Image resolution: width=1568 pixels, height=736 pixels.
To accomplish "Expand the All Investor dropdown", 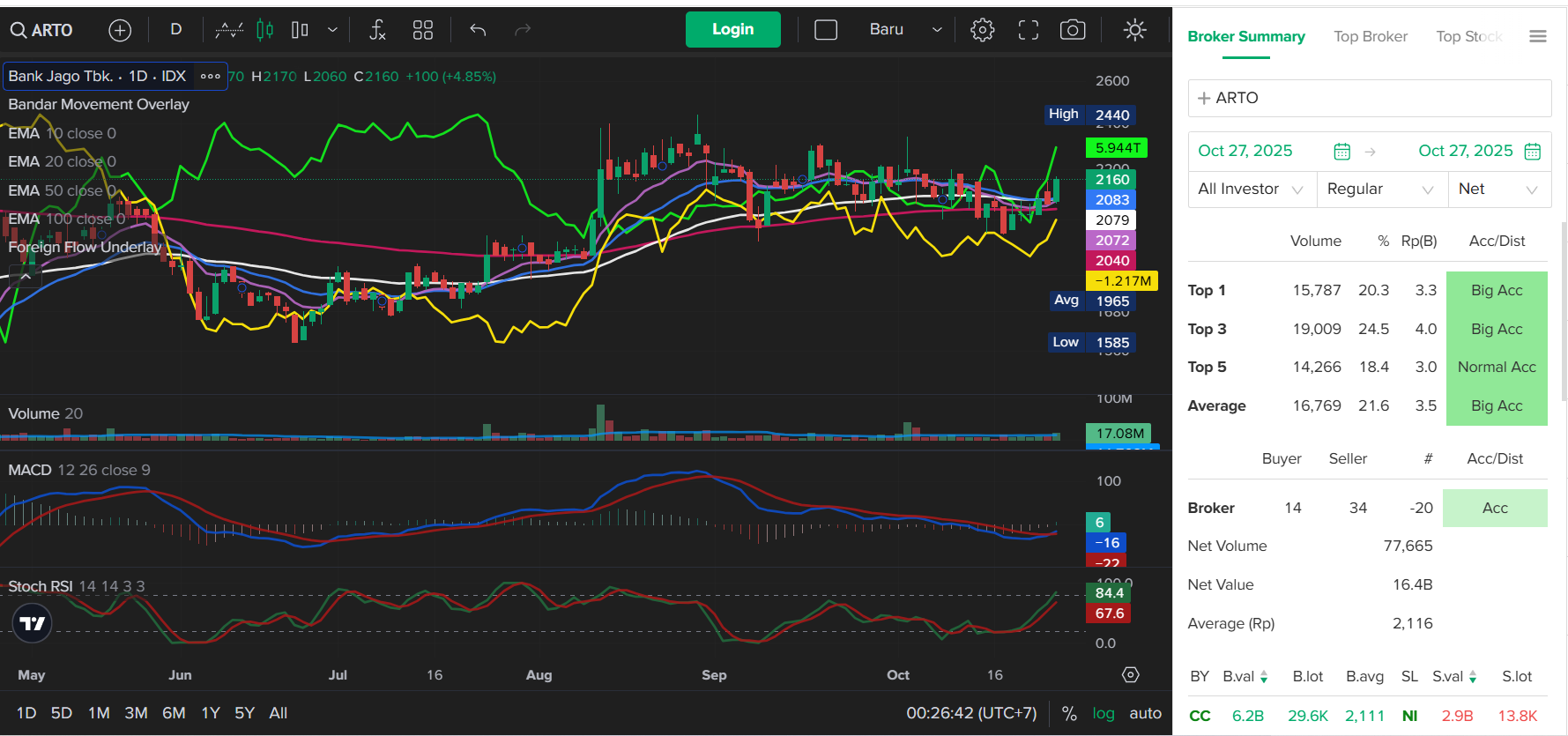I will 1251,190.
